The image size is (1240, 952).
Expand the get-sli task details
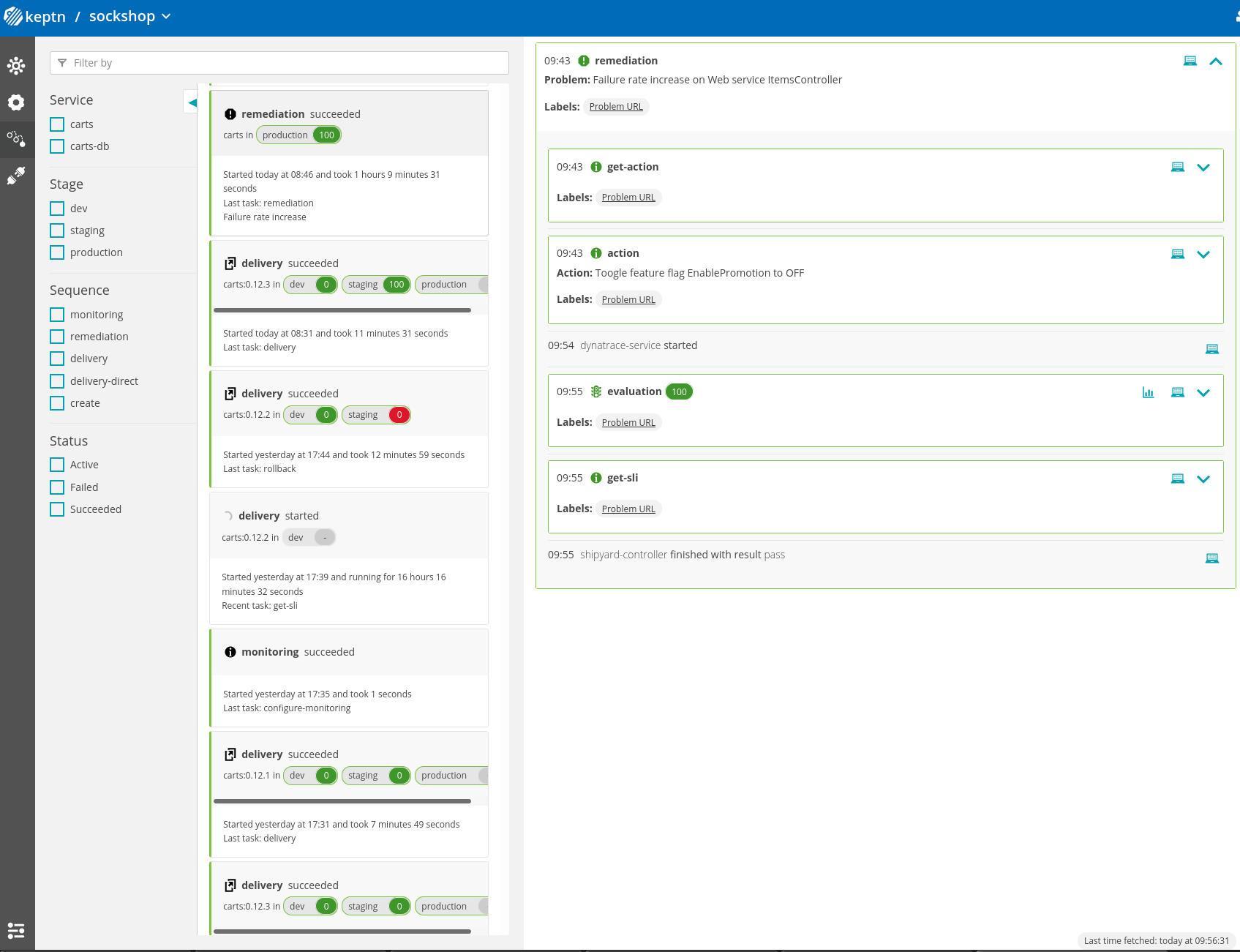point(1203,479)
